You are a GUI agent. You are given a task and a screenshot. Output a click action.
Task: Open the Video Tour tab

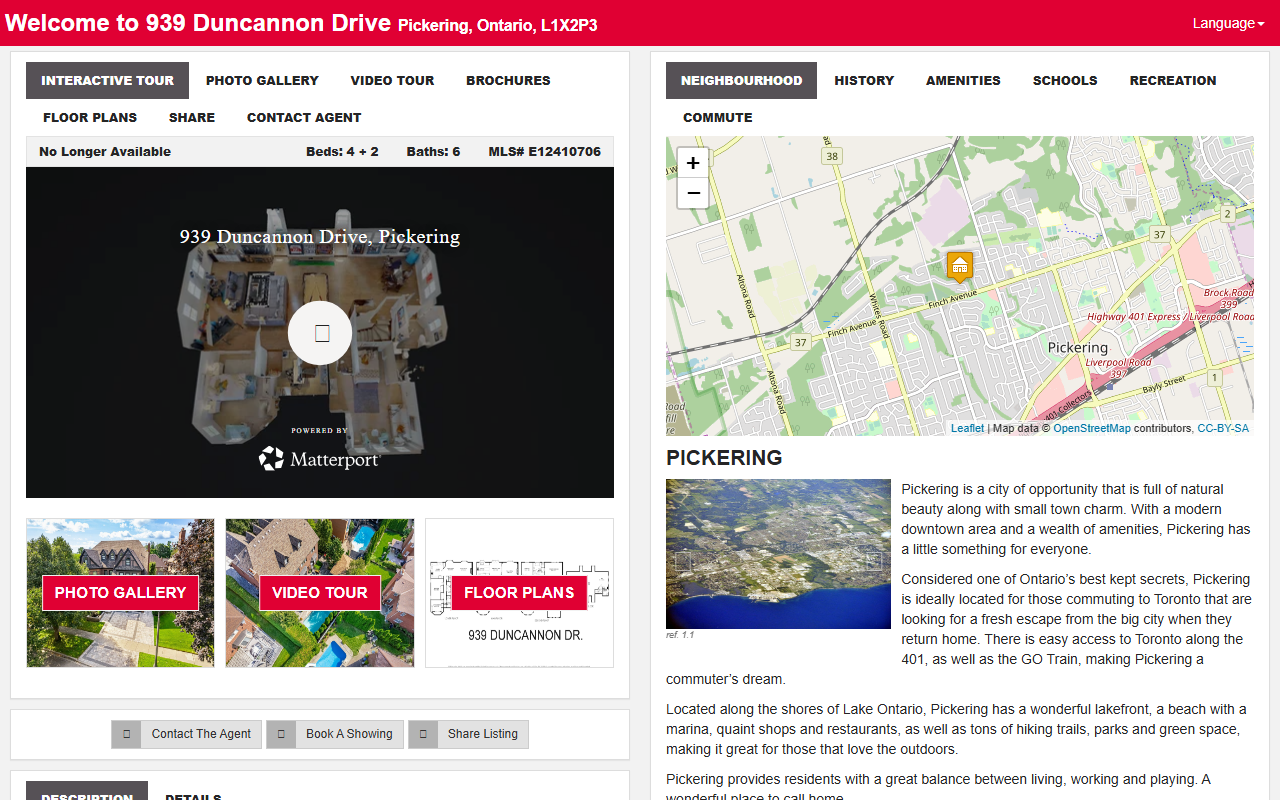point(392,80)
